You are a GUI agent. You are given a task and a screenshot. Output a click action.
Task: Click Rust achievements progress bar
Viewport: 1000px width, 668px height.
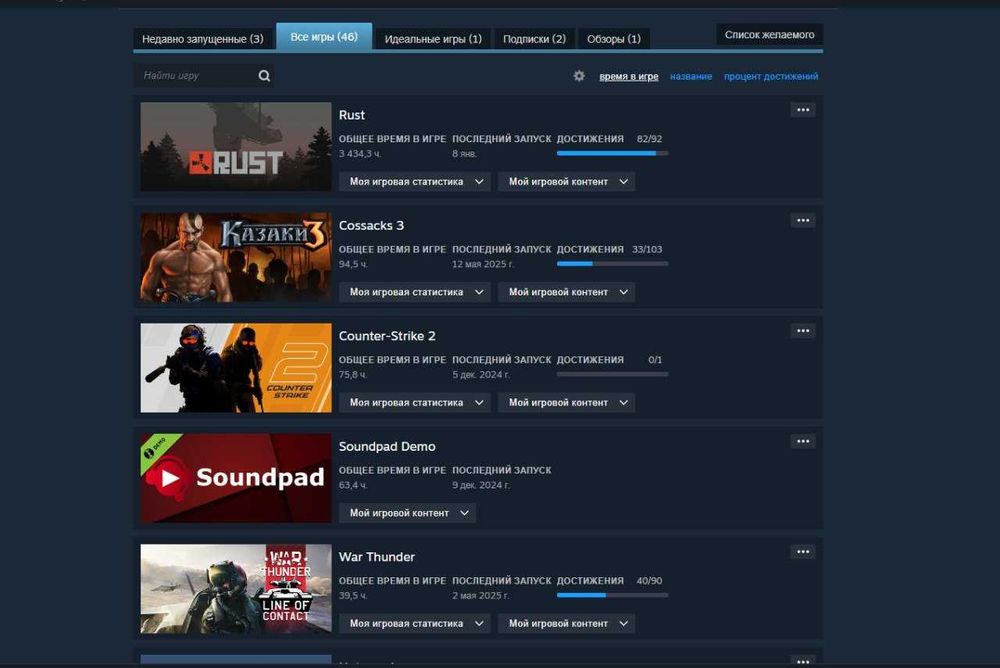pyautogui.click(x=612, y=153)
